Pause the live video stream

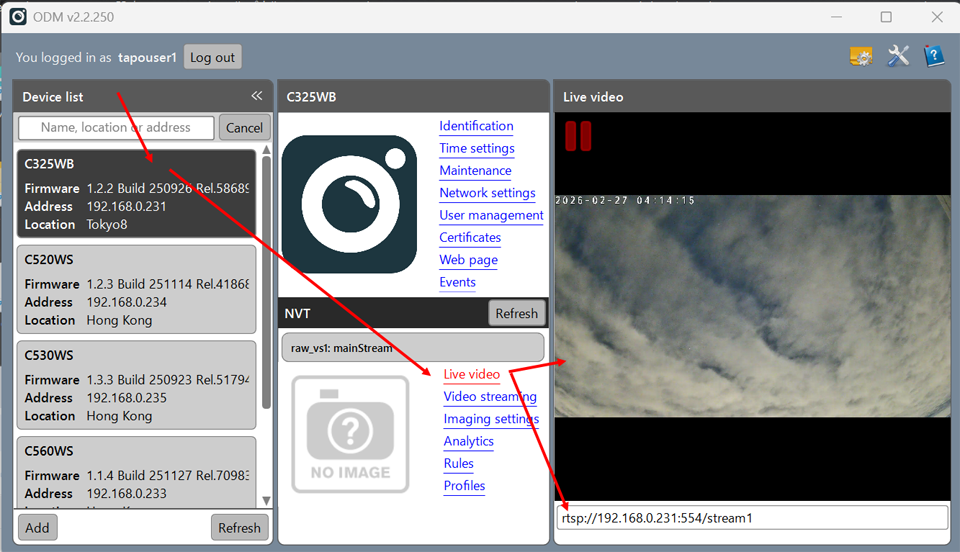pyautogui.click(x=578, y=136)
